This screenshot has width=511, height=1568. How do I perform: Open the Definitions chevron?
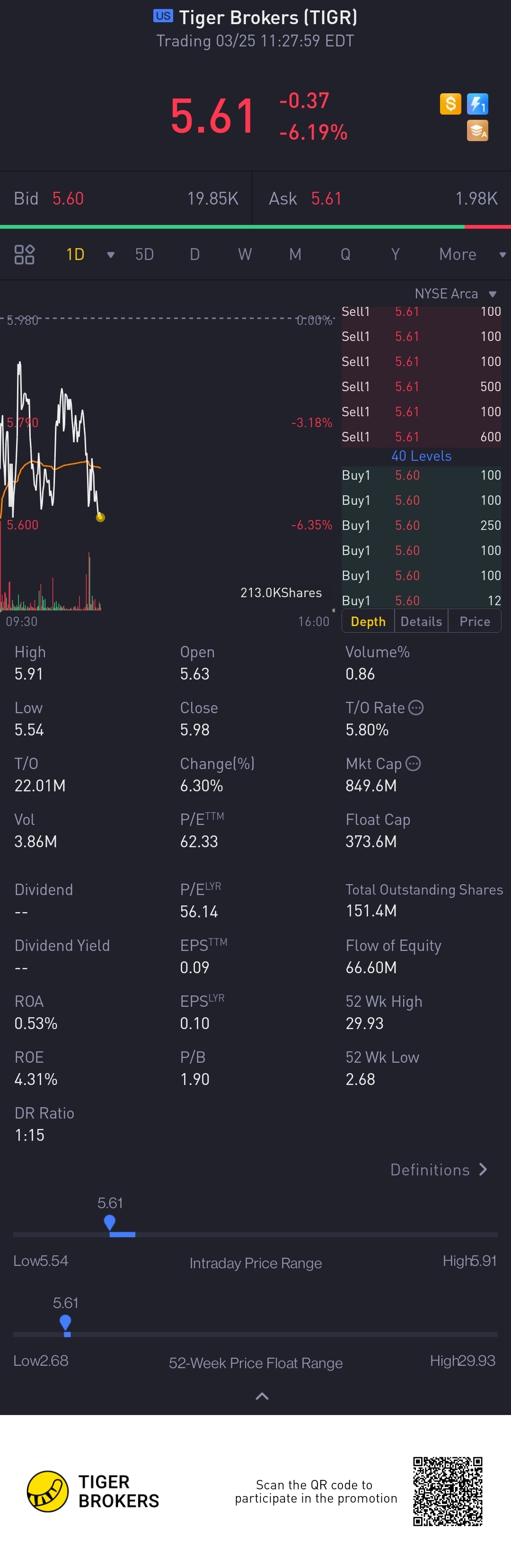(483, 1169)
